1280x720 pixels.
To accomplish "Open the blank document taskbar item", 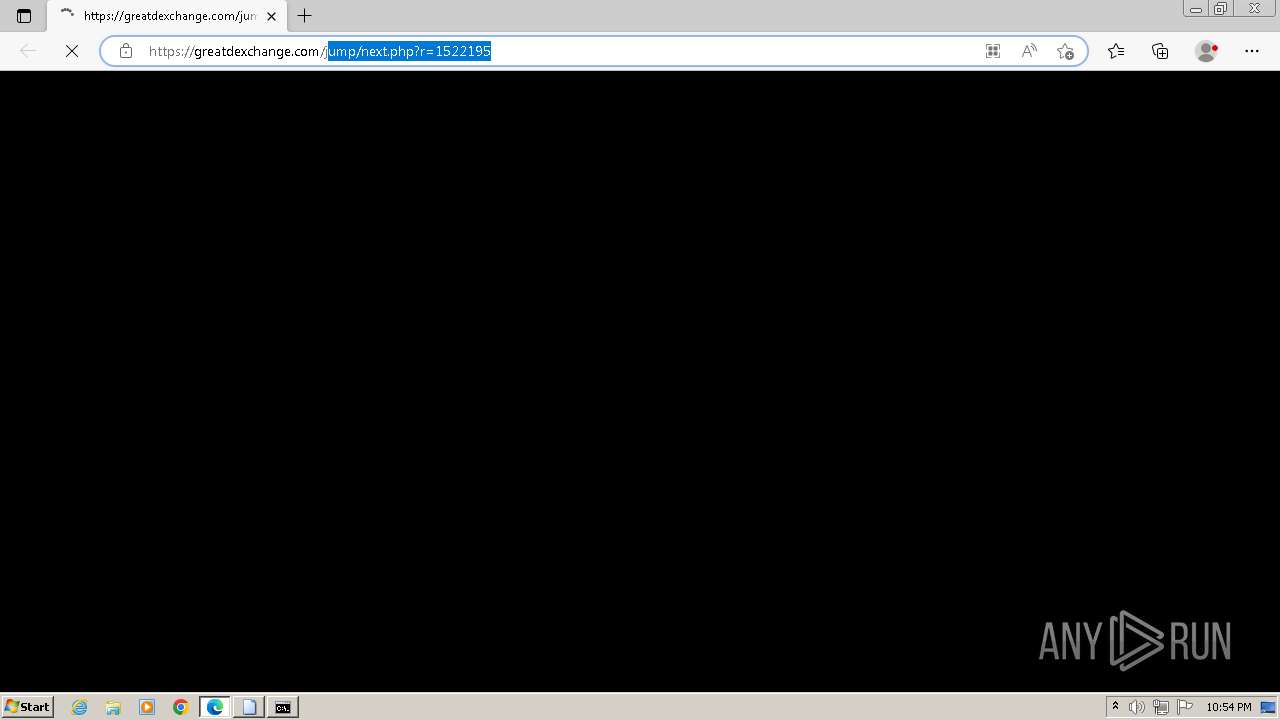I will pyautogui.click(x=249, y=707).
